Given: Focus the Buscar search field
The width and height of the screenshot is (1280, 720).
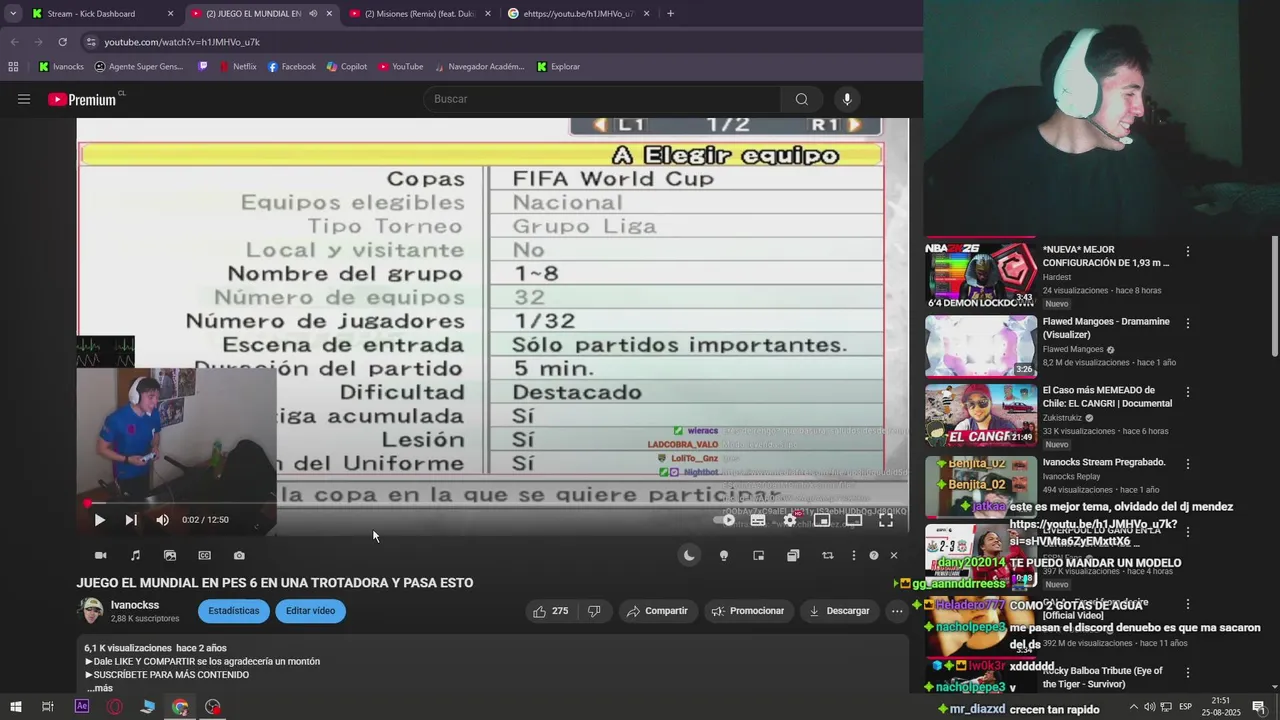Looking at the screenshot, I should tap(603, 99).
